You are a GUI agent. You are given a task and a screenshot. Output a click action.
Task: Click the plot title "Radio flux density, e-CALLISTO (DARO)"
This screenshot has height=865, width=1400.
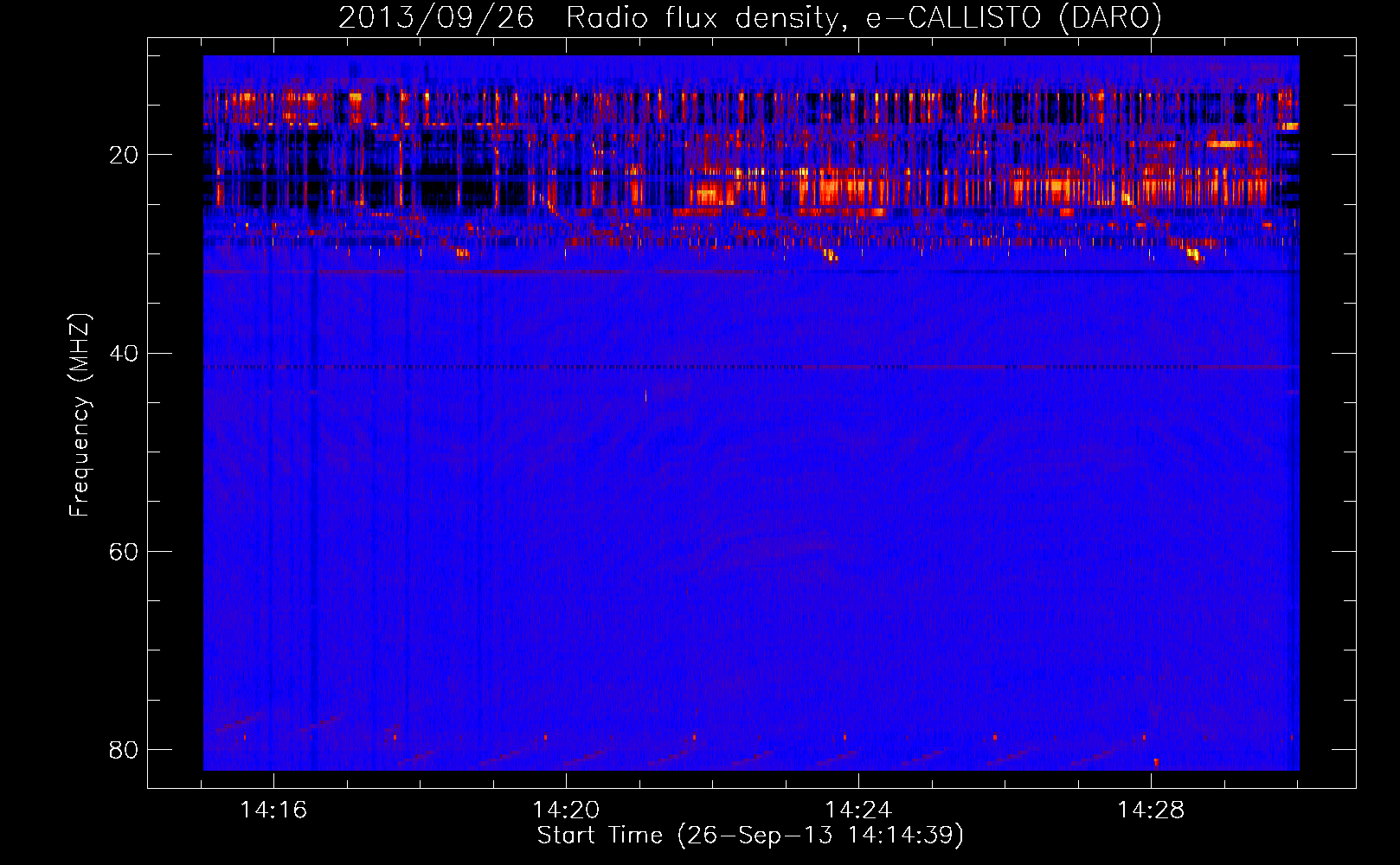point(864,18)
